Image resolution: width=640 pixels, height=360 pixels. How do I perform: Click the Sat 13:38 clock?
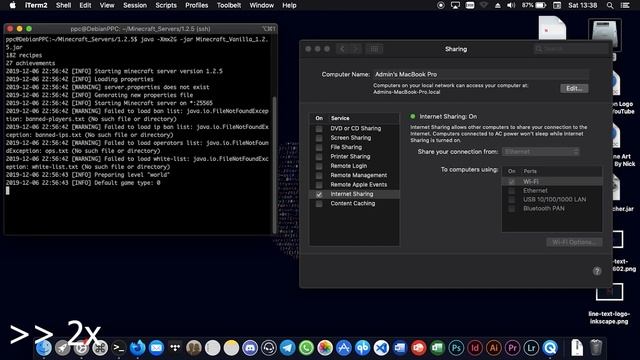582,5
